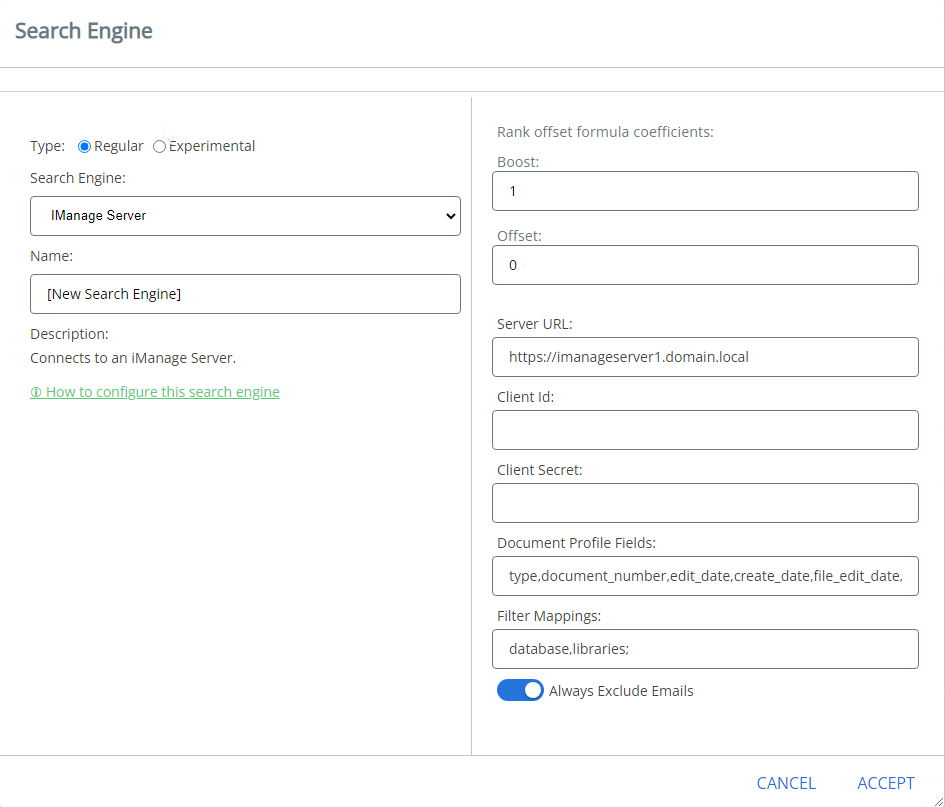Click into the Boost coefficient field

tap(705, 191)
